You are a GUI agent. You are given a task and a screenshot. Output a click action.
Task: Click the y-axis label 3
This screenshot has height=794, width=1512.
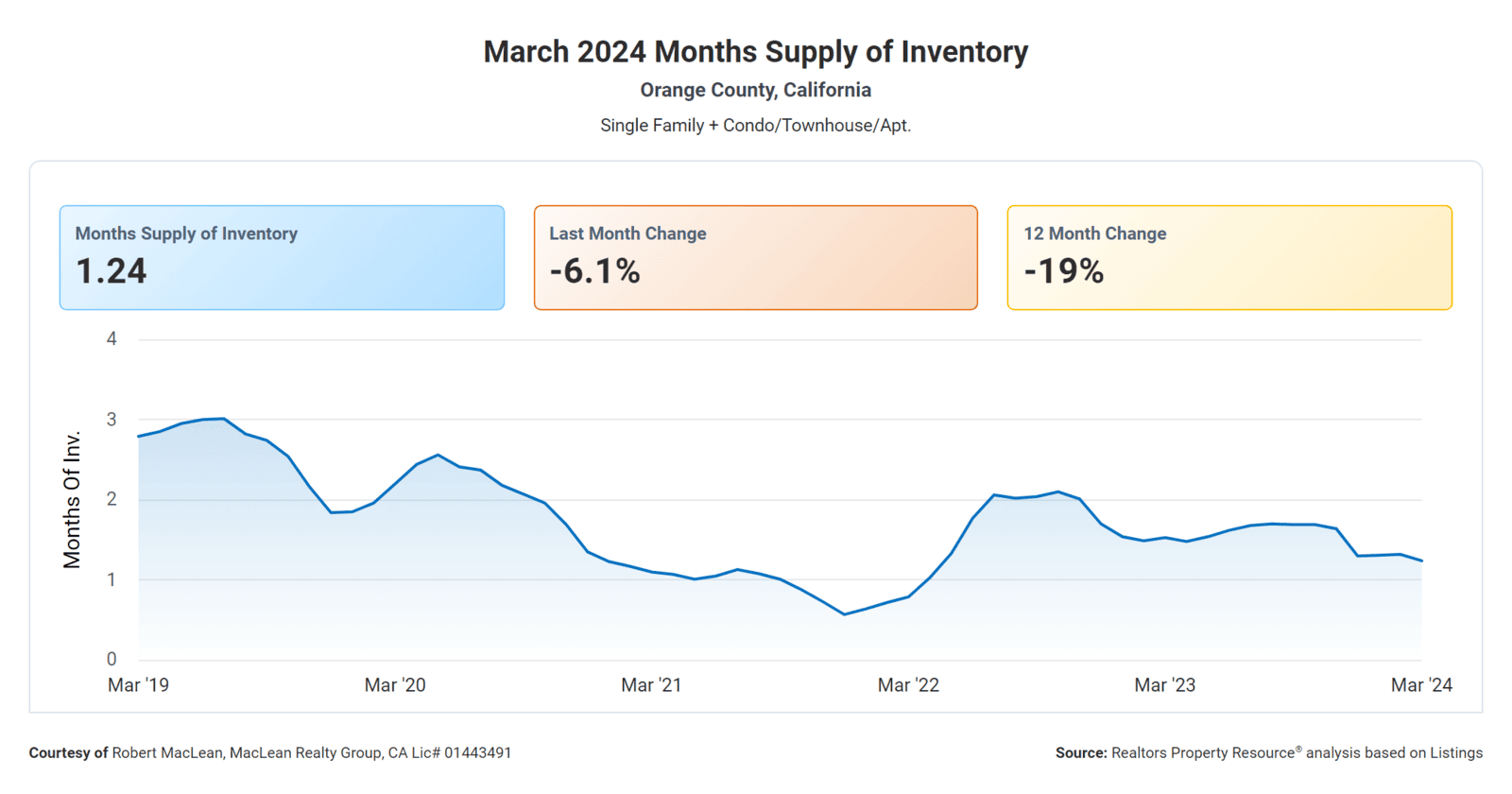click(112, 419)
